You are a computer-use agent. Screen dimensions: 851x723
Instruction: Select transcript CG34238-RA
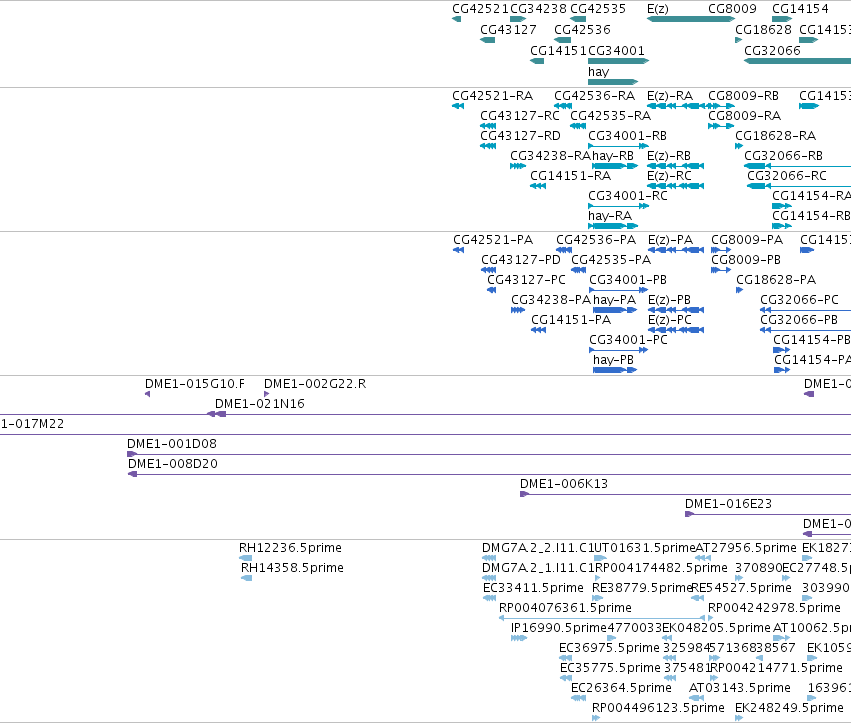pyautogui.click(x=550, y=156)
